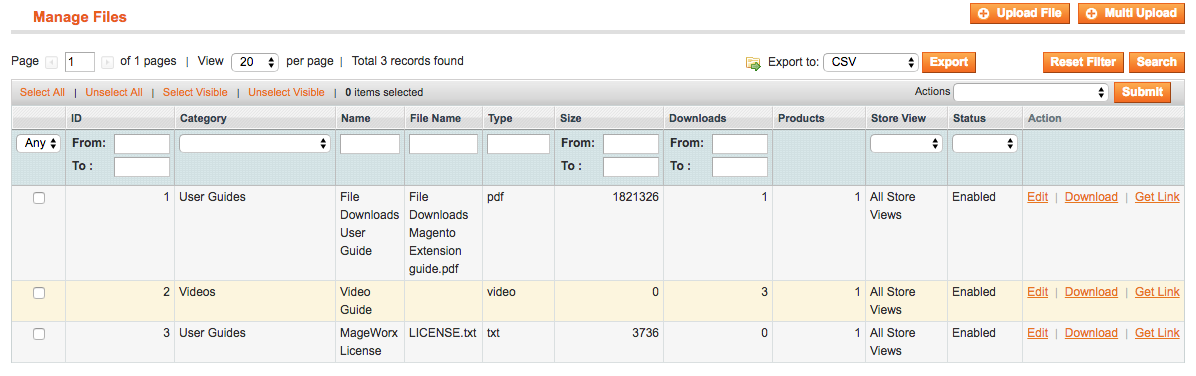Open the Category filter dropdown
The width and height of the screenshot is (1196, 376).
(255, 143)
